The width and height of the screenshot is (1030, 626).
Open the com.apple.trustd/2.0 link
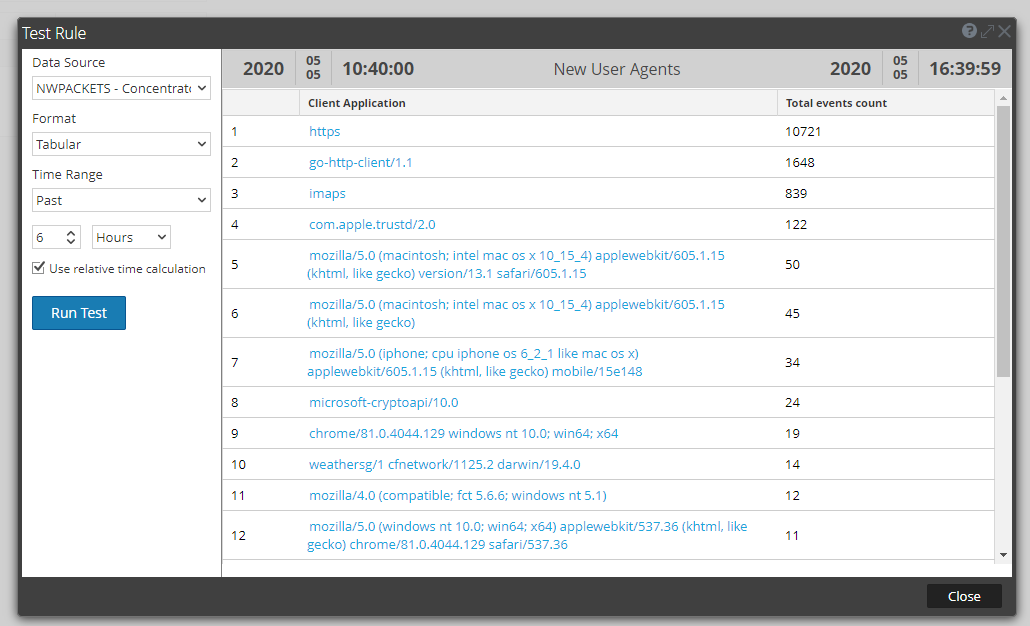pyautogui.click(x=372, y=224)
